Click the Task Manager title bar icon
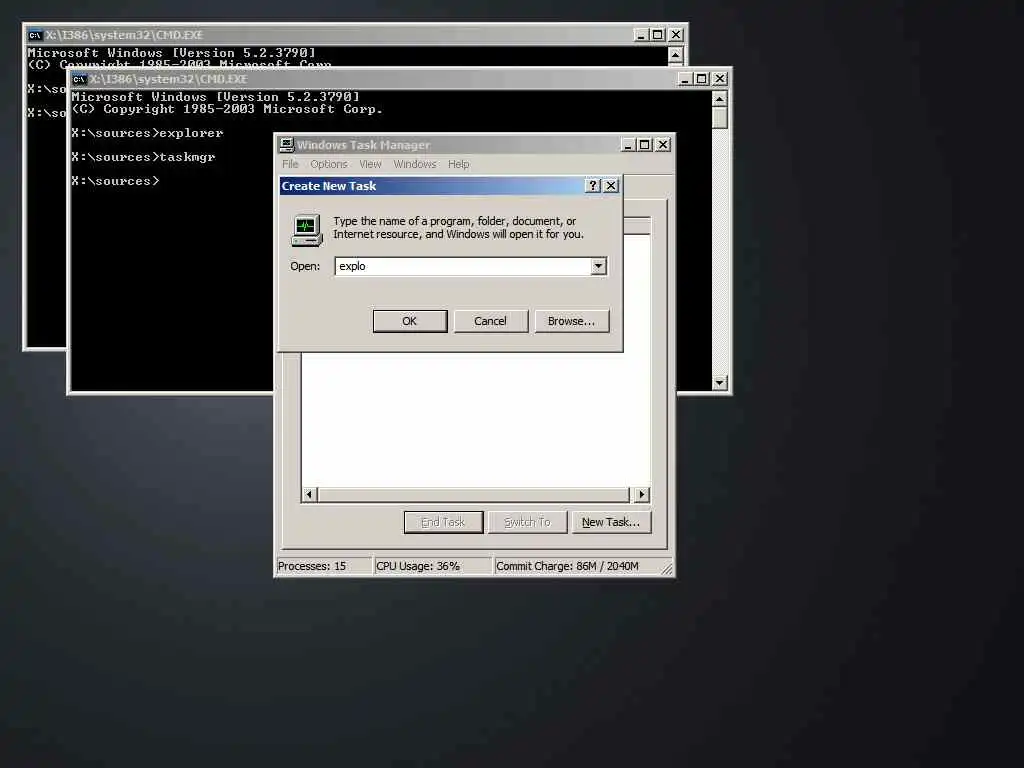Viewport: 1024px width, 768px height. [287, 145]
